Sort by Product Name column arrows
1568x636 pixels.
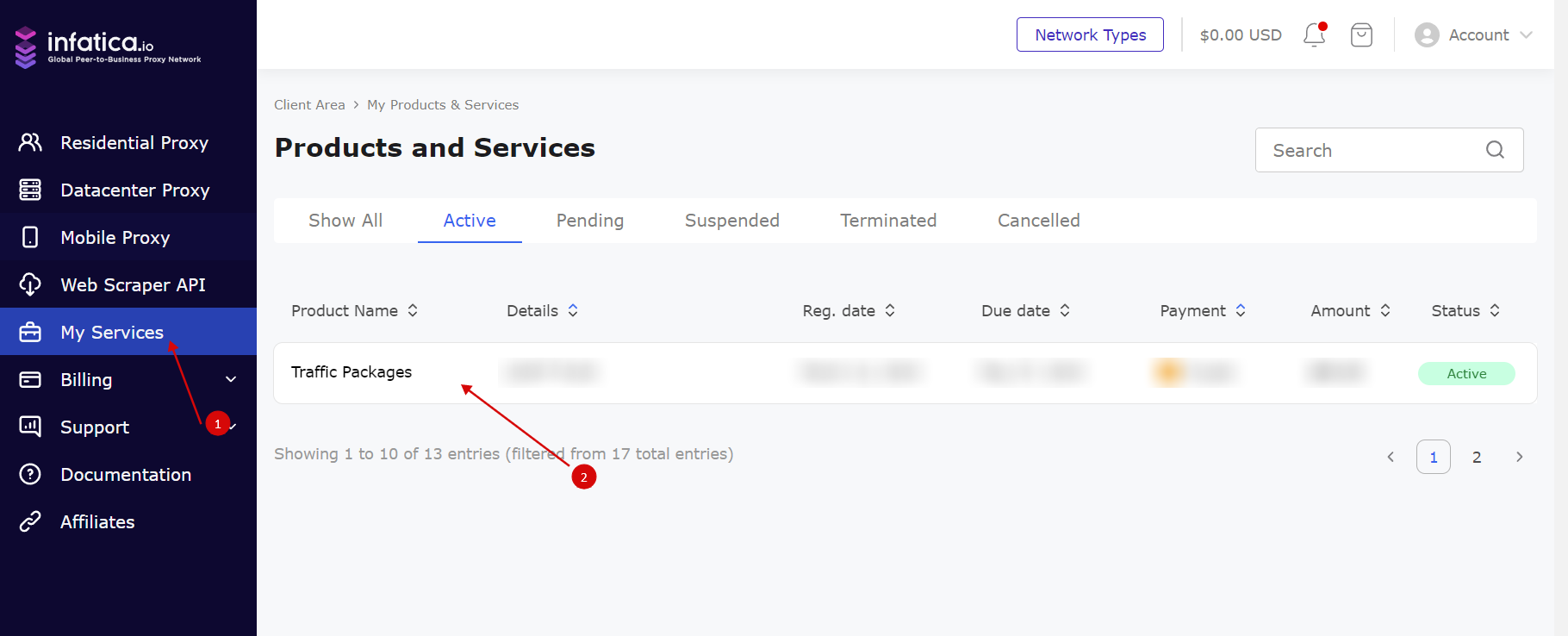pos(413,310)
